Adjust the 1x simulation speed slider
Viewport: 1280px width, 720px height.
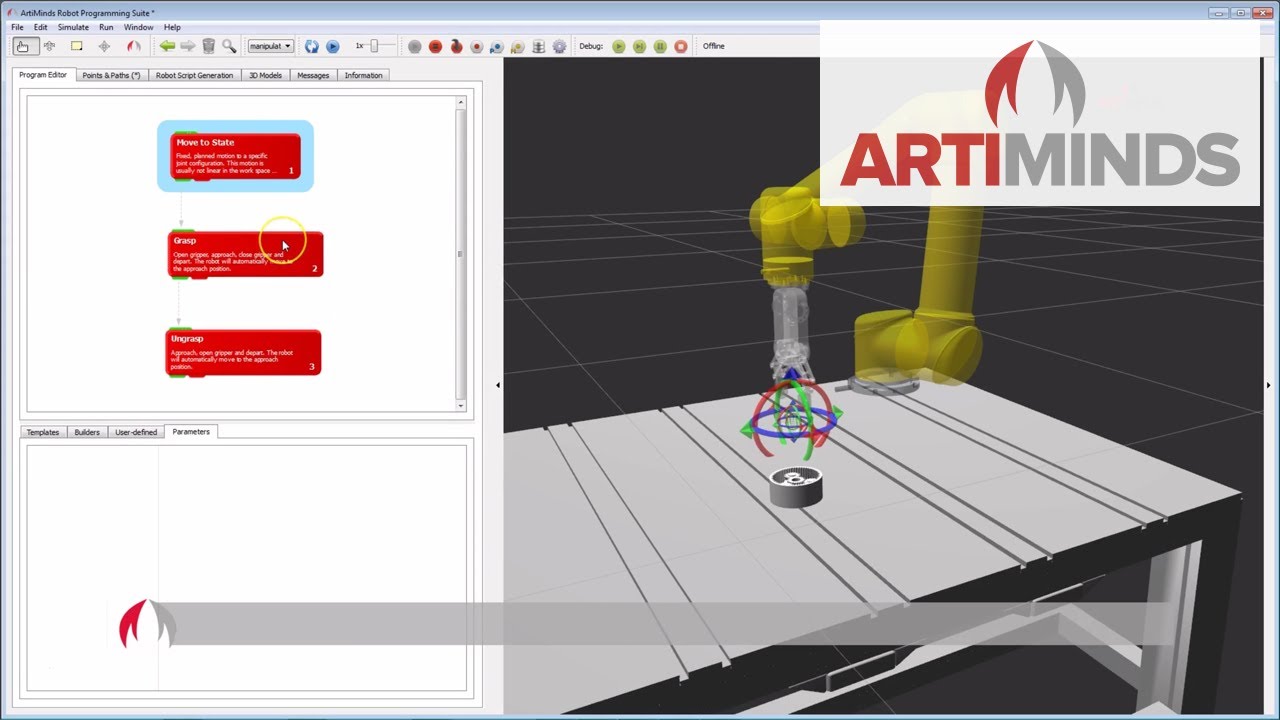point(375,46)
